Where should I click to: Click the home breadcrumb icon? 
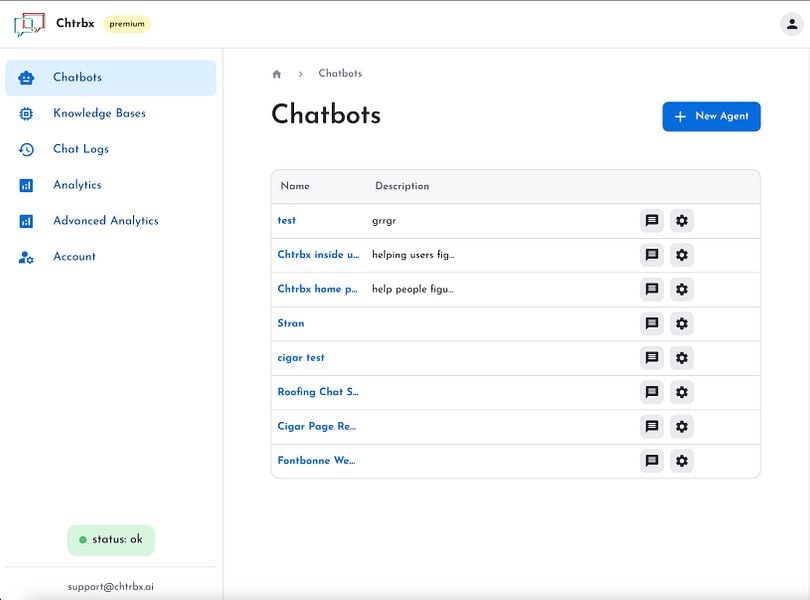point(277,74)
